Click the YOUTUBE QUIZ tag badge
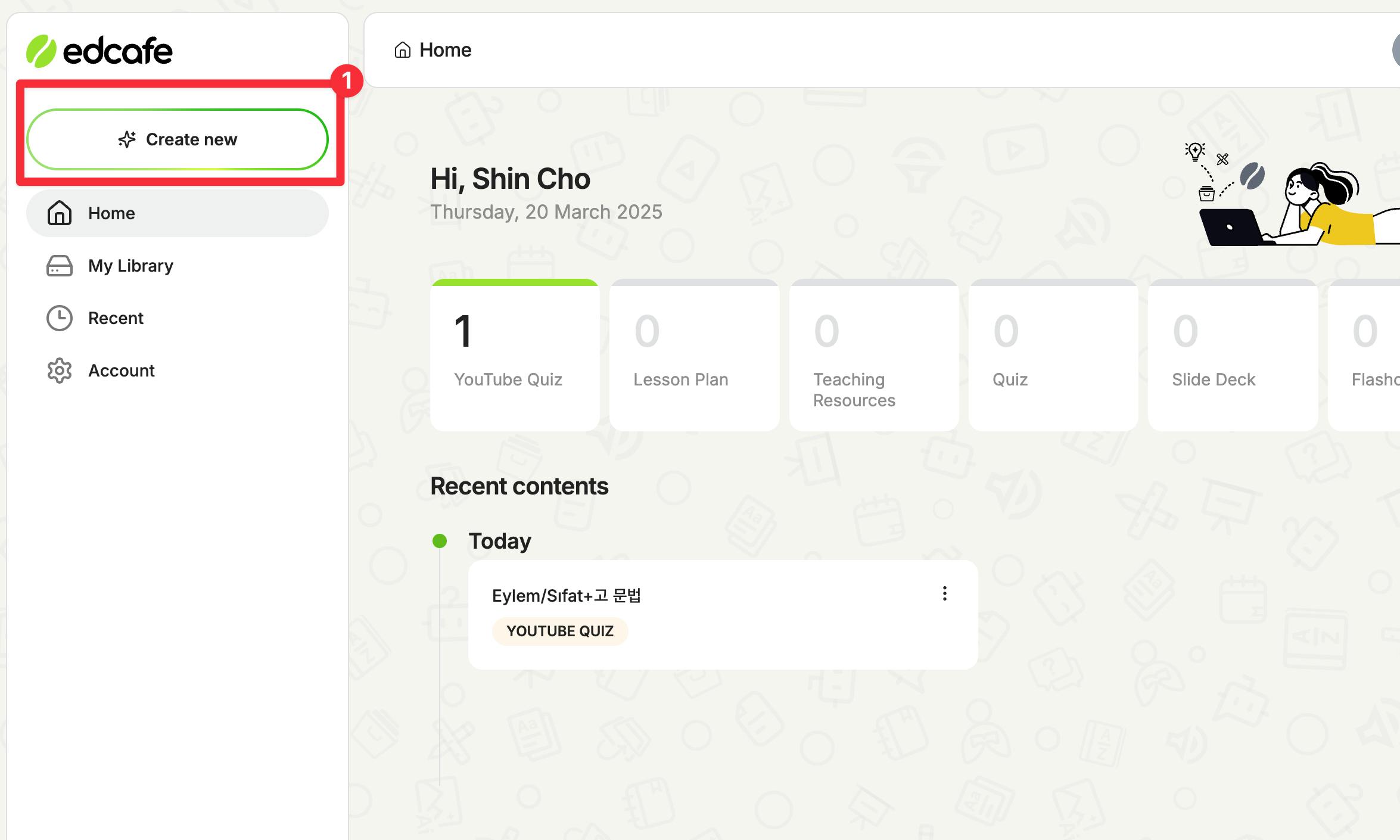1400x840 pixels. click(559, 631)
